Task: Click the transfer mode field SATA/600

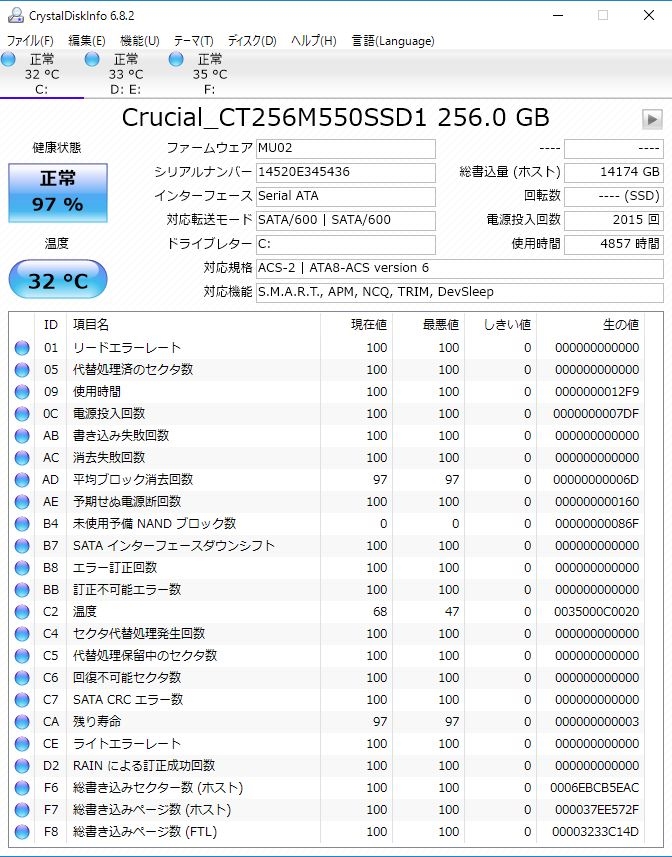Action: (x=345, y=221)
